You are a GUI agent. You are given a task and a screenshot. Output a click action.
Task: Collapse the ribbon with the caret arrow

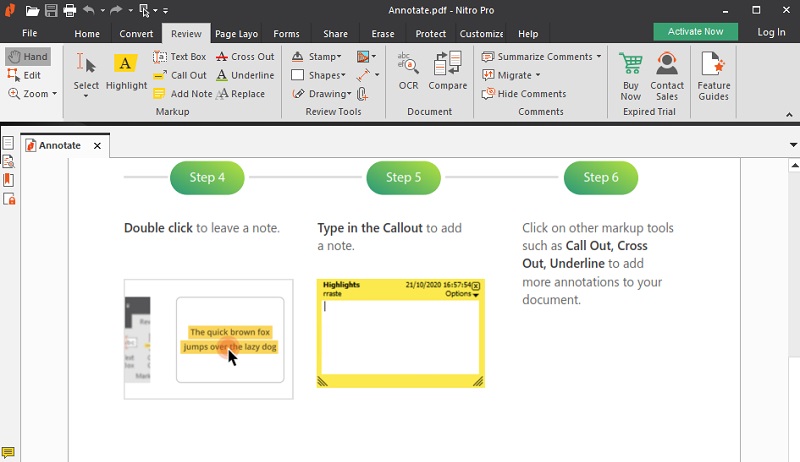tap(789, 115)
